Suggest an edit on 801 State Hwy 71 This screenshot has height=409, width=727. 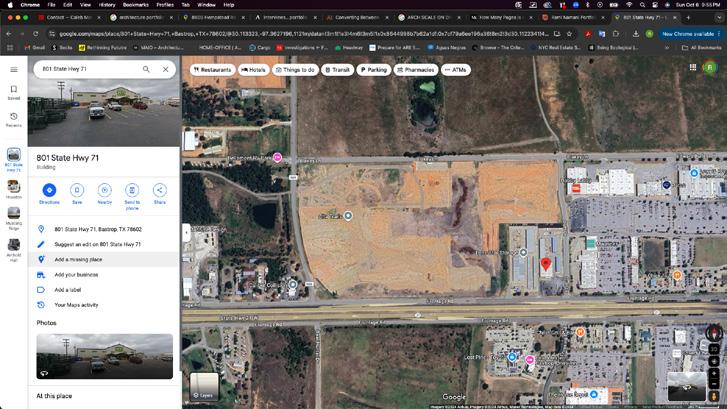tap(103, 244)
